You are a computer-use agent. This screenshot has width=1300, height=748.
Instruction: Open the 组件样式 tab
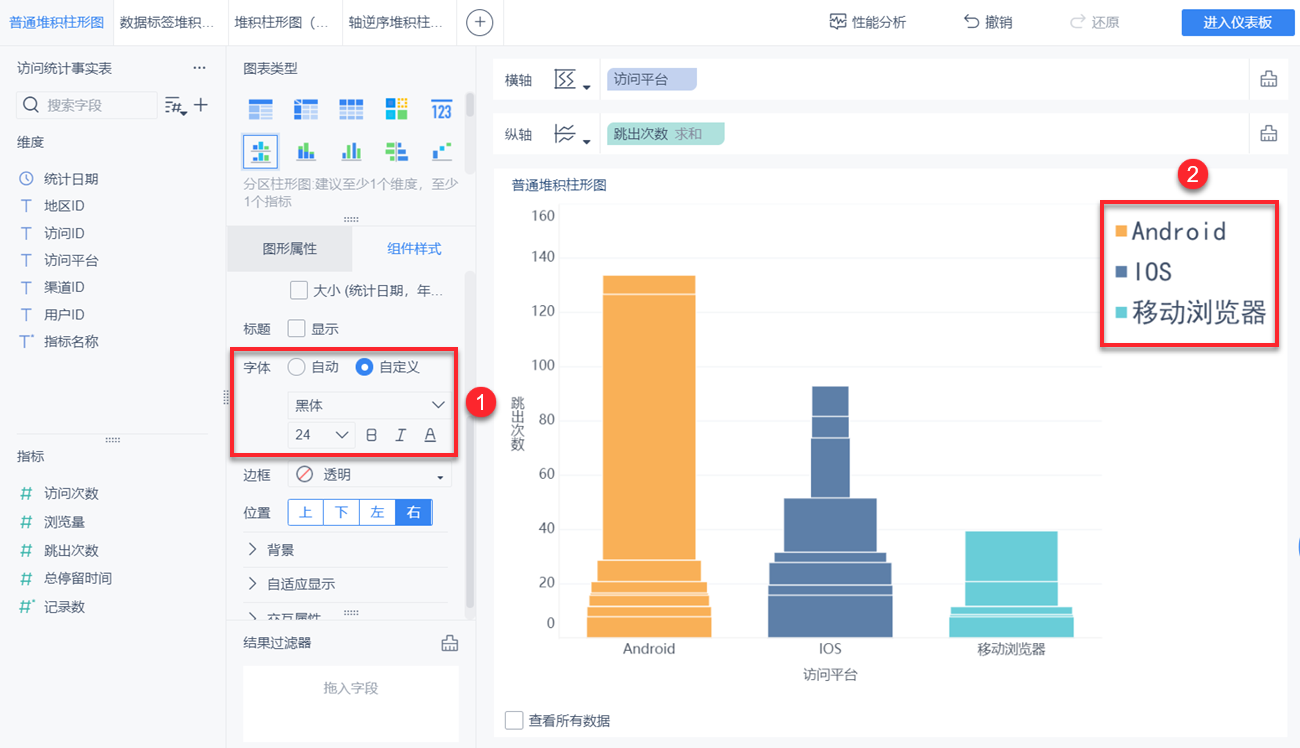point(414,249)
